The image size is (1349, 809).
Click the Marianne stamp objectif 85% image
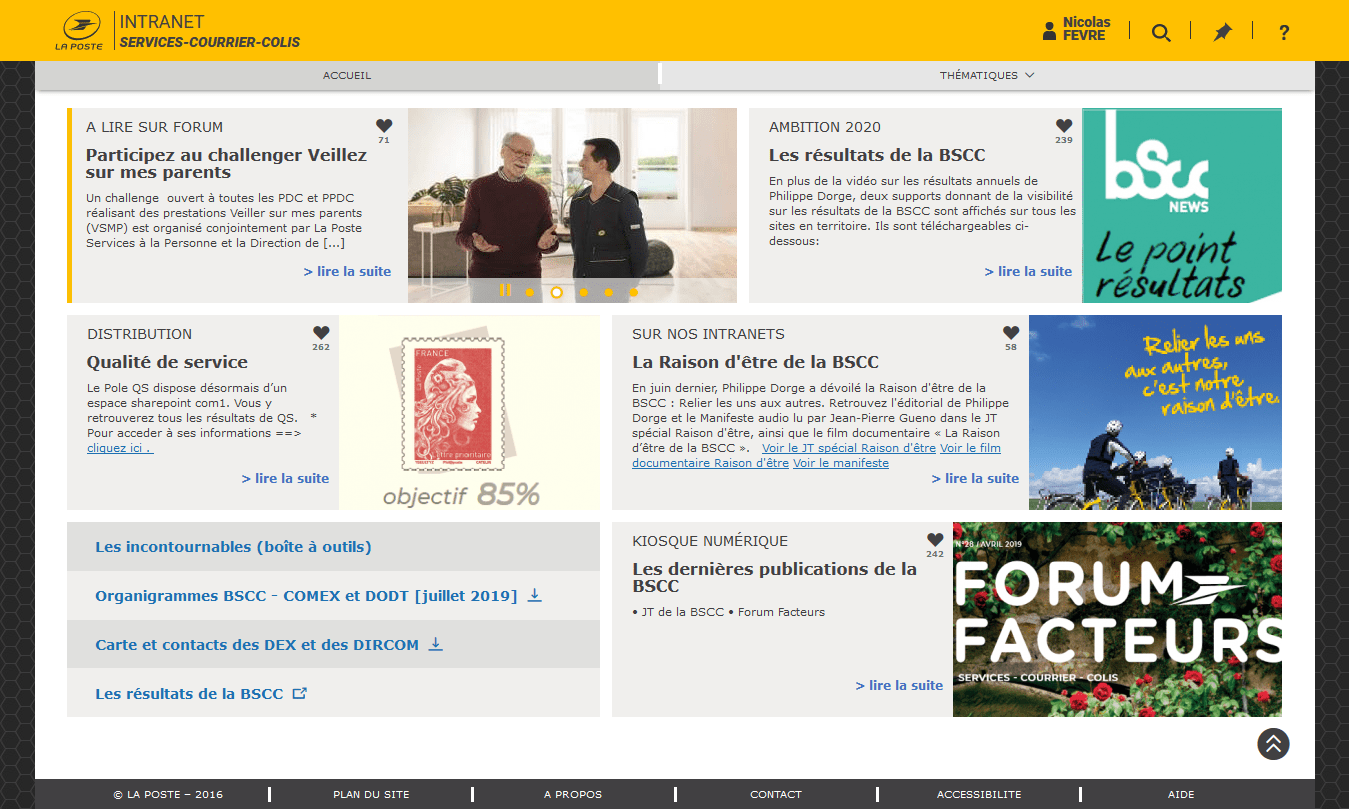click(x=469, y=412)
